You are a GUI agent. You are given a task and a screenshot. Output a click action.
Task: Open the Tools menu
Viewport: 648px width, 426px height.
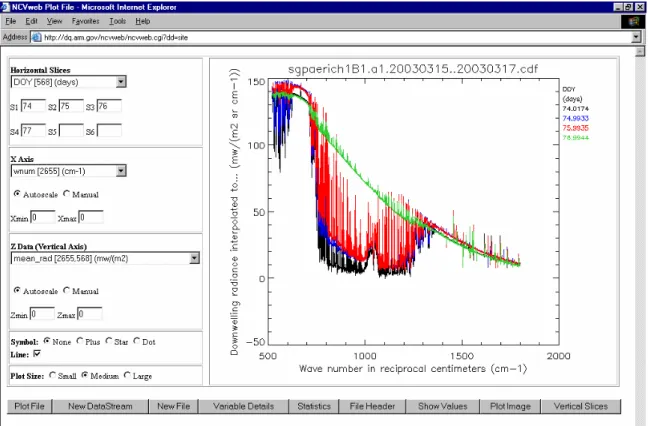click(117, 21)
